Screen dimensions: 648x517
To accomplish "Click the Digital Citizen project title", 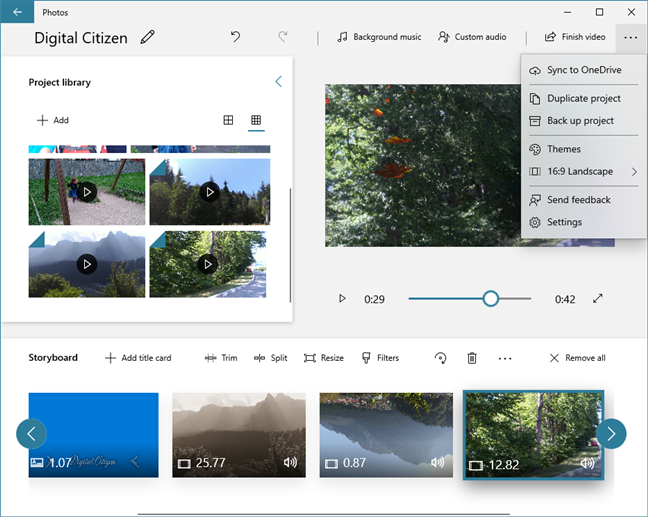I will click(81, 38).
